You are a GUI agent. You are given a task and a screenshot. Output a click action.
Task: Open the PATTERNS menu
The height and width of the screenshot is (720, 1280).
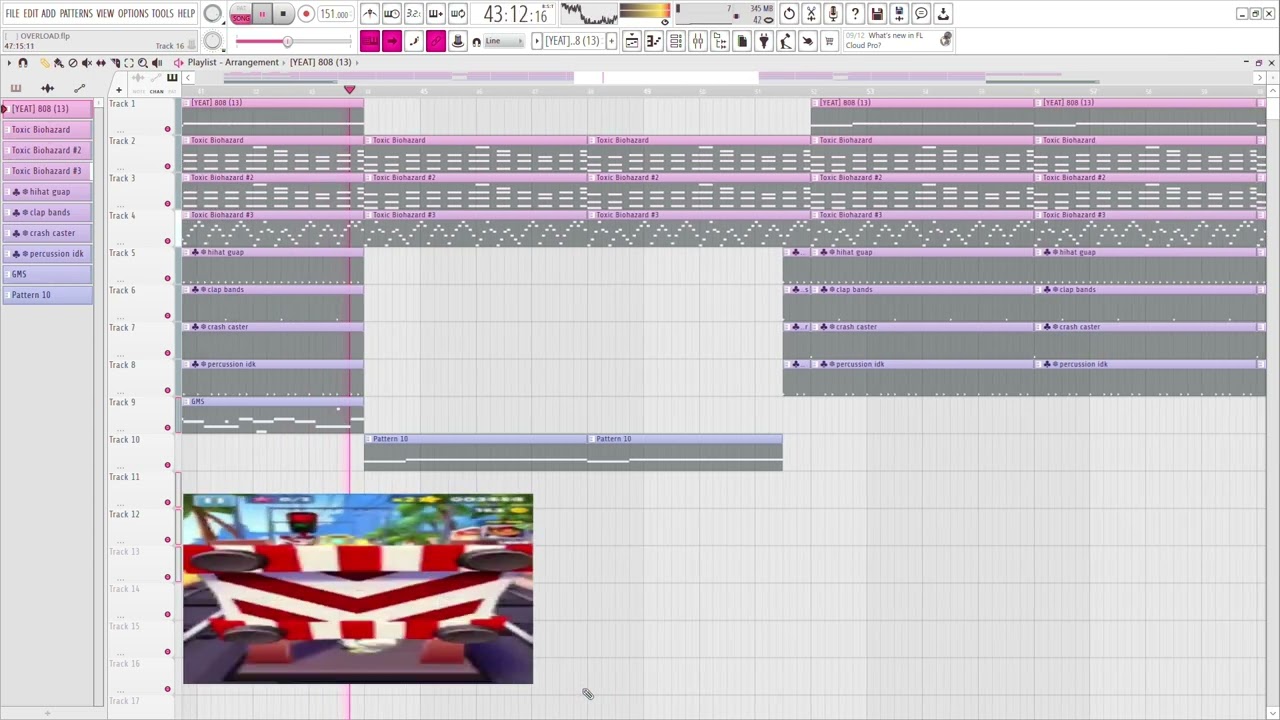pyautogui.click(x=76, y=14)
